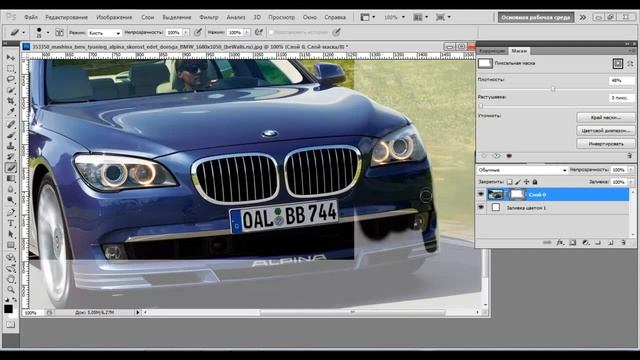Select the Path Selection tool
Image resolution: width=640 pixels, height=360 pixels.
pos(11,234)
